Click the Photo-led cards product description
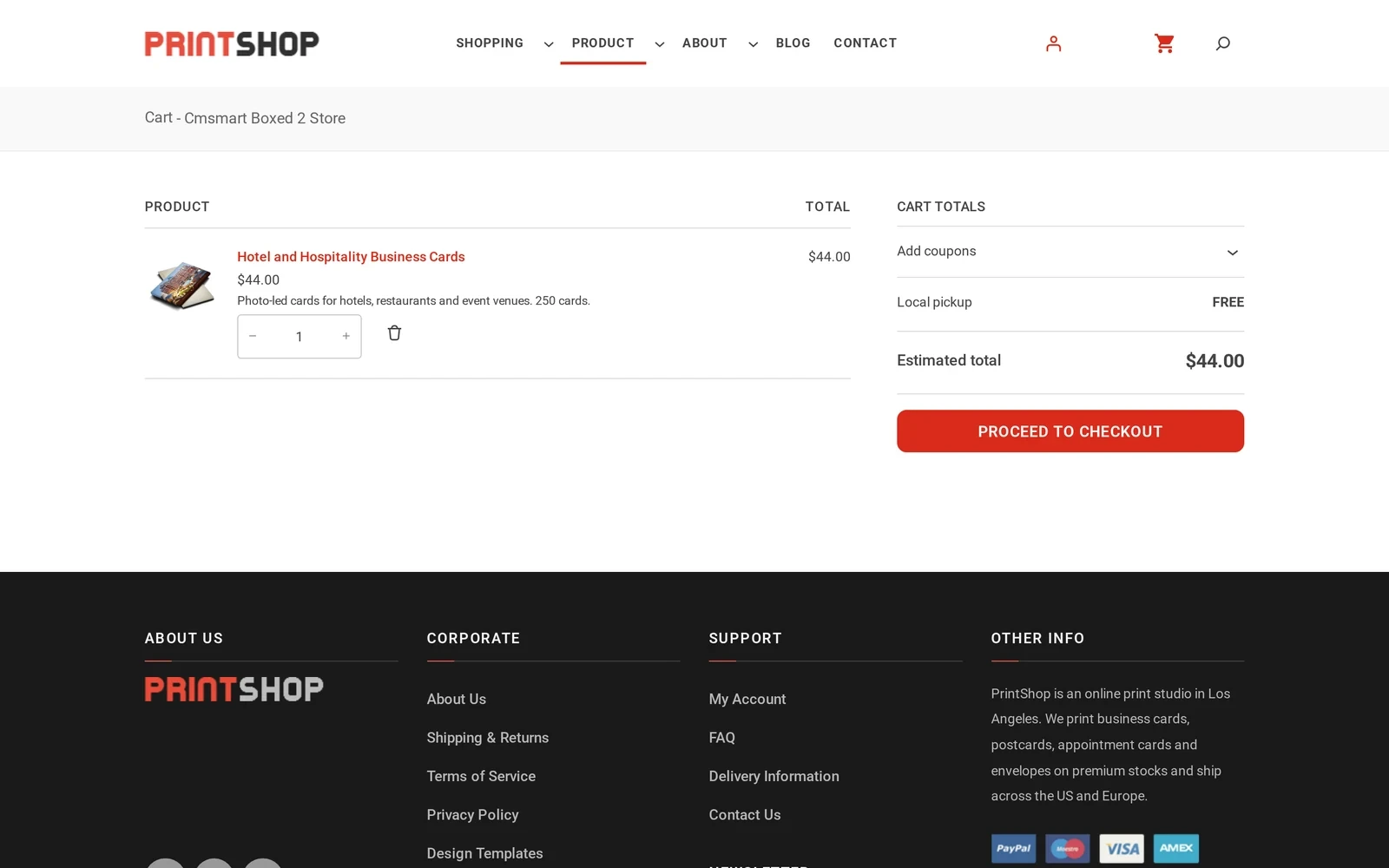 pos(413,301)
